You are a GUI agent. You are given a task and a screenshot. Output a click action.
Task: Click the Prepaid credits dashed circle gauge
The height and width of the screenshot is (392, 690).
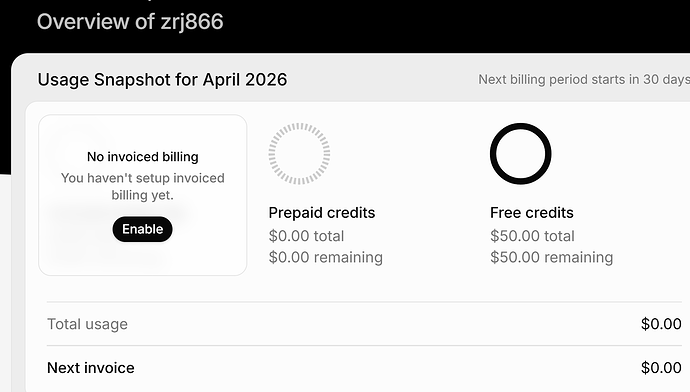(299, 154)
